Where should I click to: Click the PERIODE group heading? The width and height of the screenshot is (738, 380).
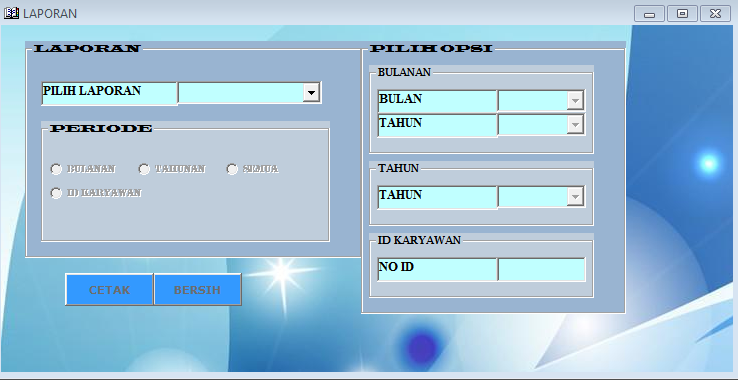(x=101, y=129)
